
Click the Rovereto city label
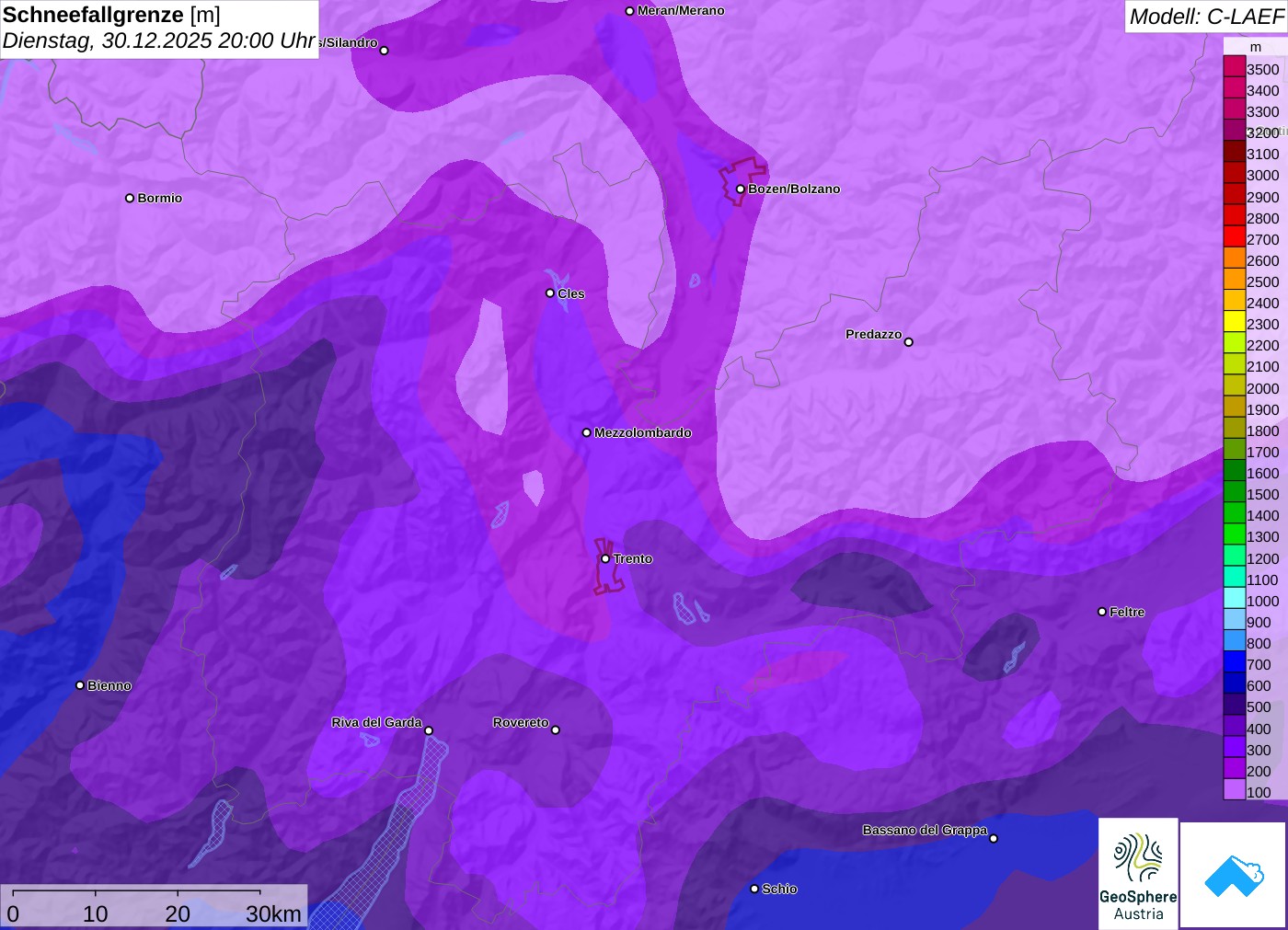[x=521, y=723]
